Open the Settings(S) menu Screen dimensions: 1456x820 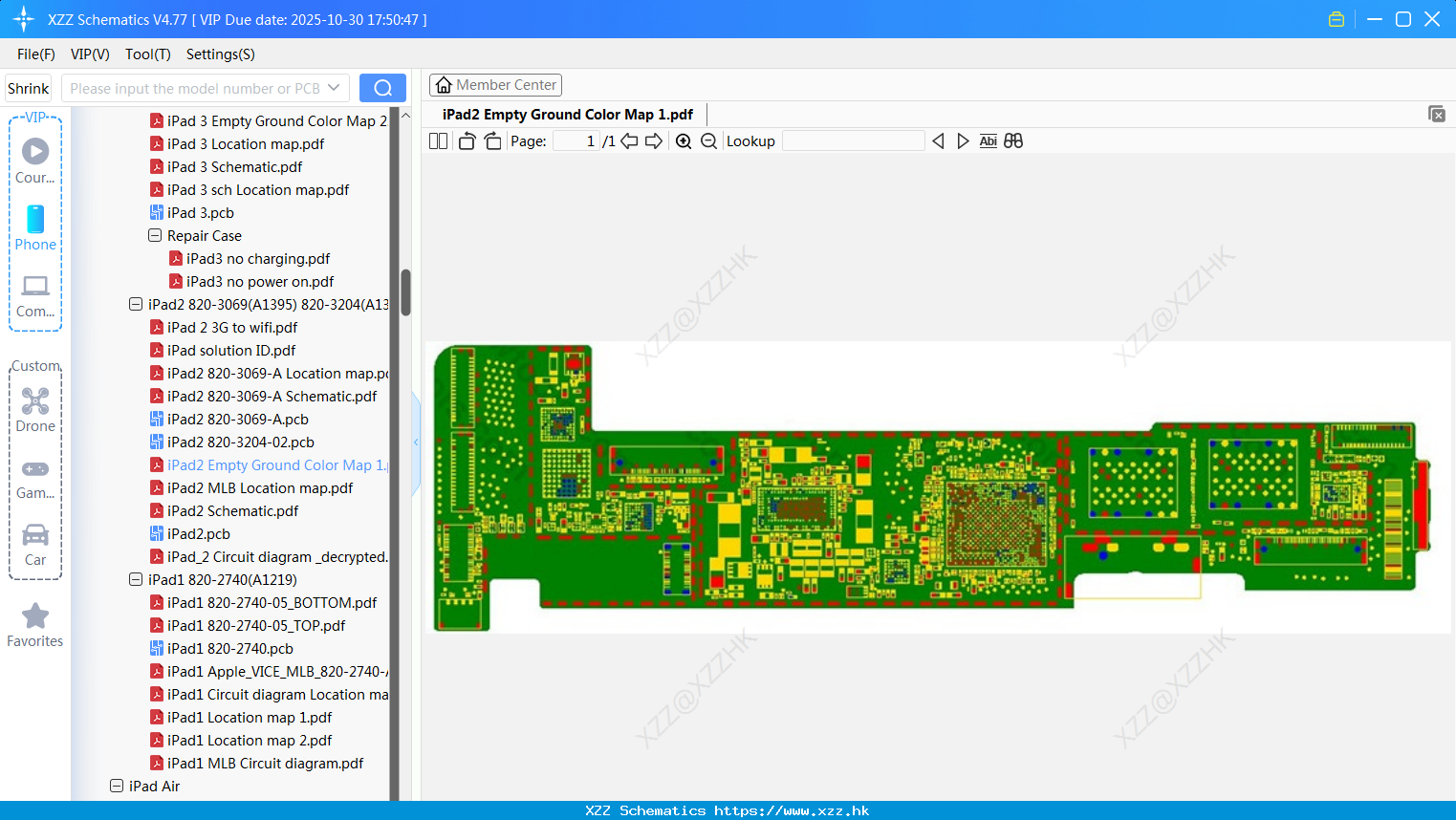coord(221,54)
